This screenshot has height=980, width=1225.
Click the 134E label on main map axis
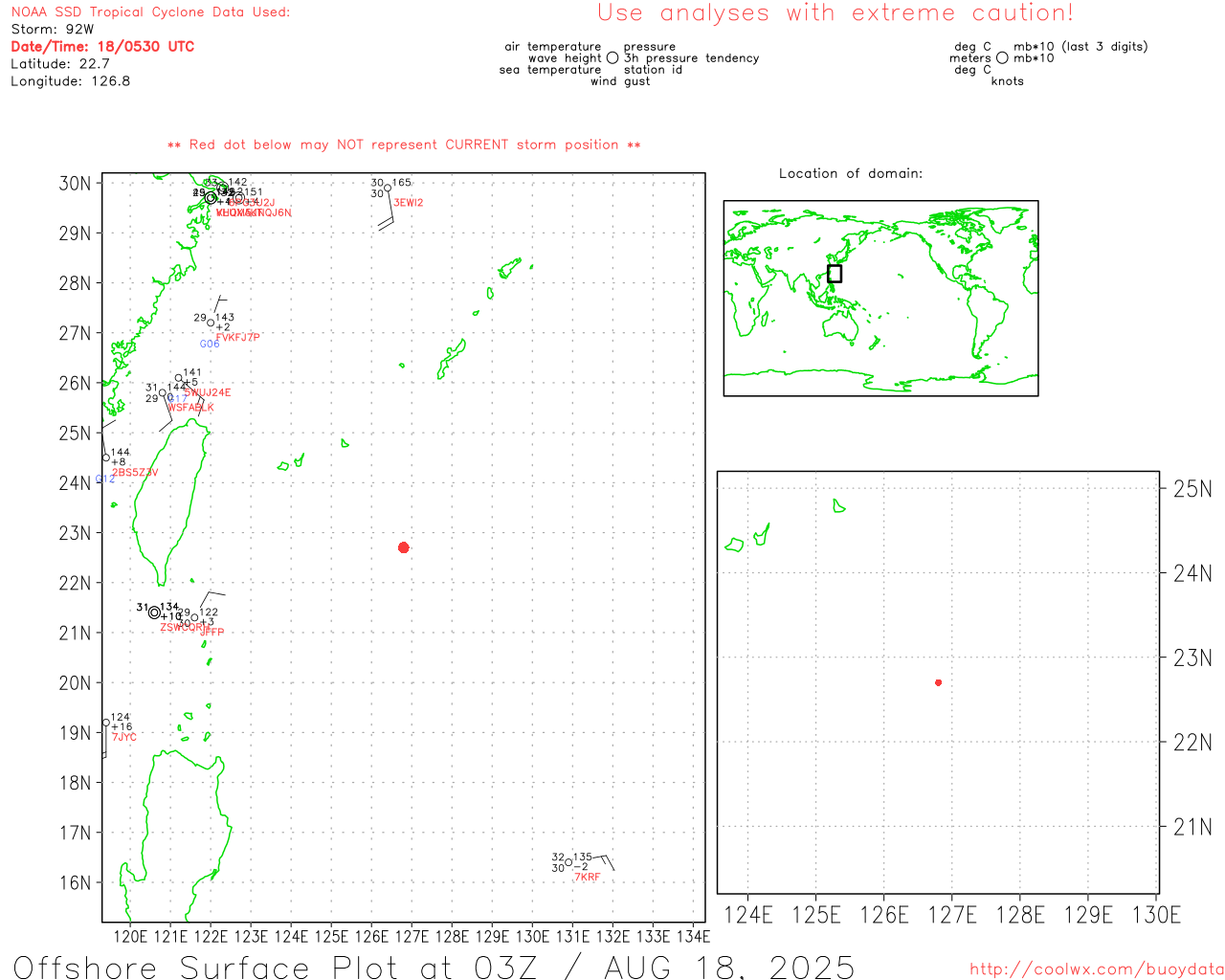point(694,936)
